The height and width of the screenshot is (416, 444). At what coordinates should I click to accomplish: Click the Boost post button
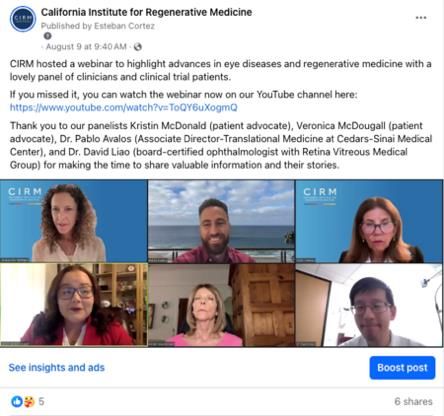pyautogui.click(x=402, y=368)
